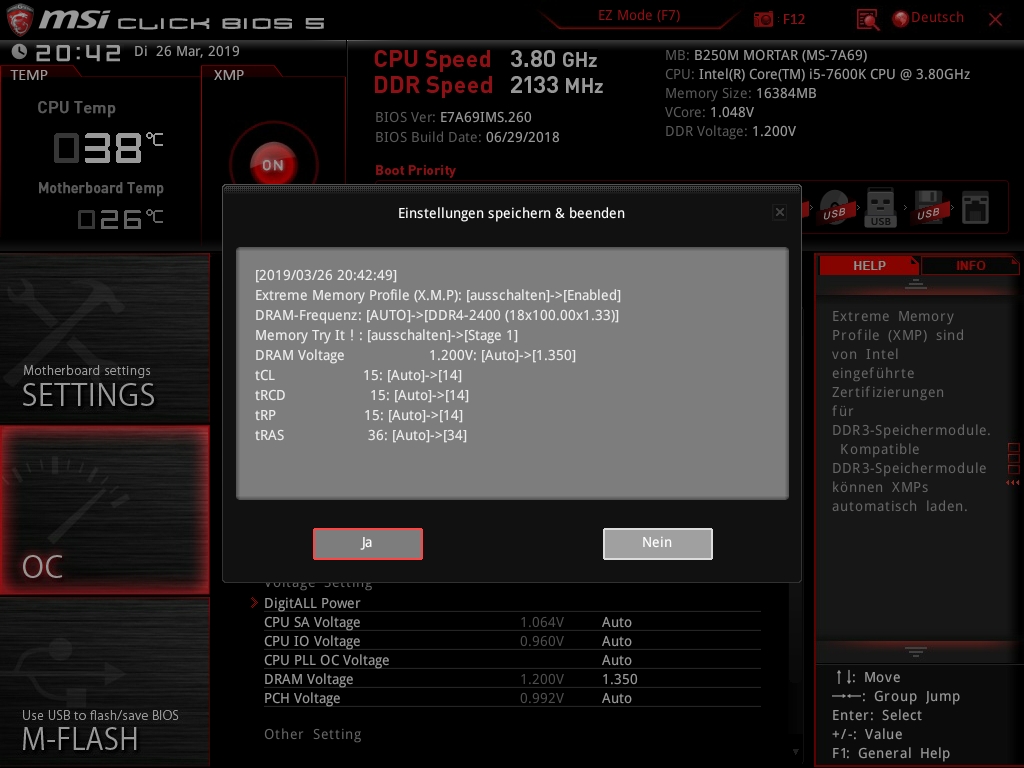Toggle the XMP ON button
This screenshot has height=768, width=1024.
point(273,165)
